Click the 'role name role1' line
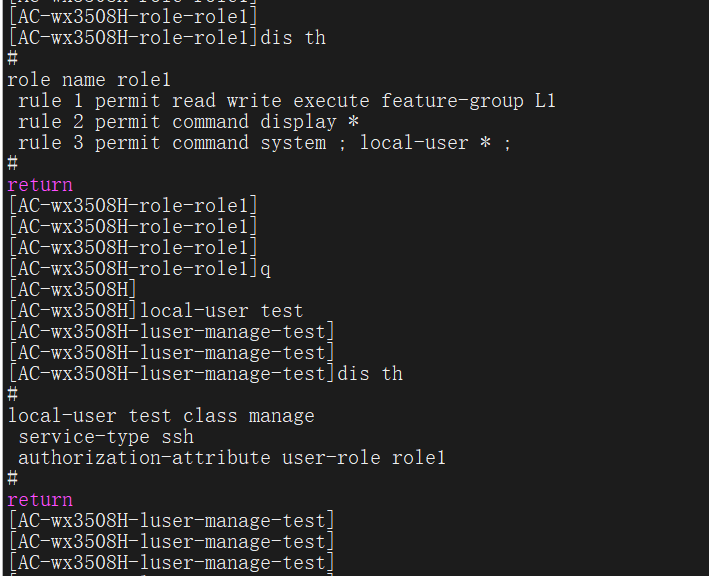Image resolution: width=709 pixels, height=576 pixels. tap(89, 80)
